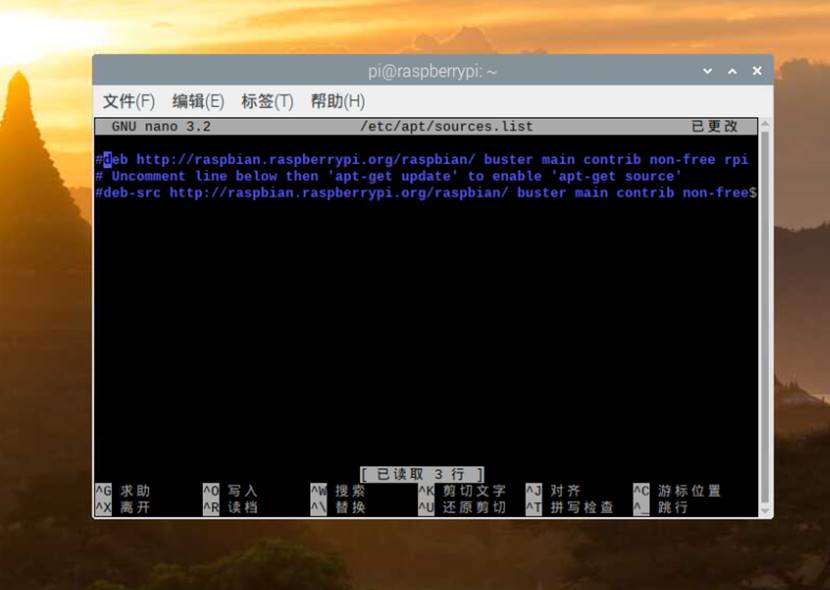Image resolution: width=830 pixels, height=590 pixels.
Task: Click the ^J 对齐 shortcut
Action: [x=553, y=491]
